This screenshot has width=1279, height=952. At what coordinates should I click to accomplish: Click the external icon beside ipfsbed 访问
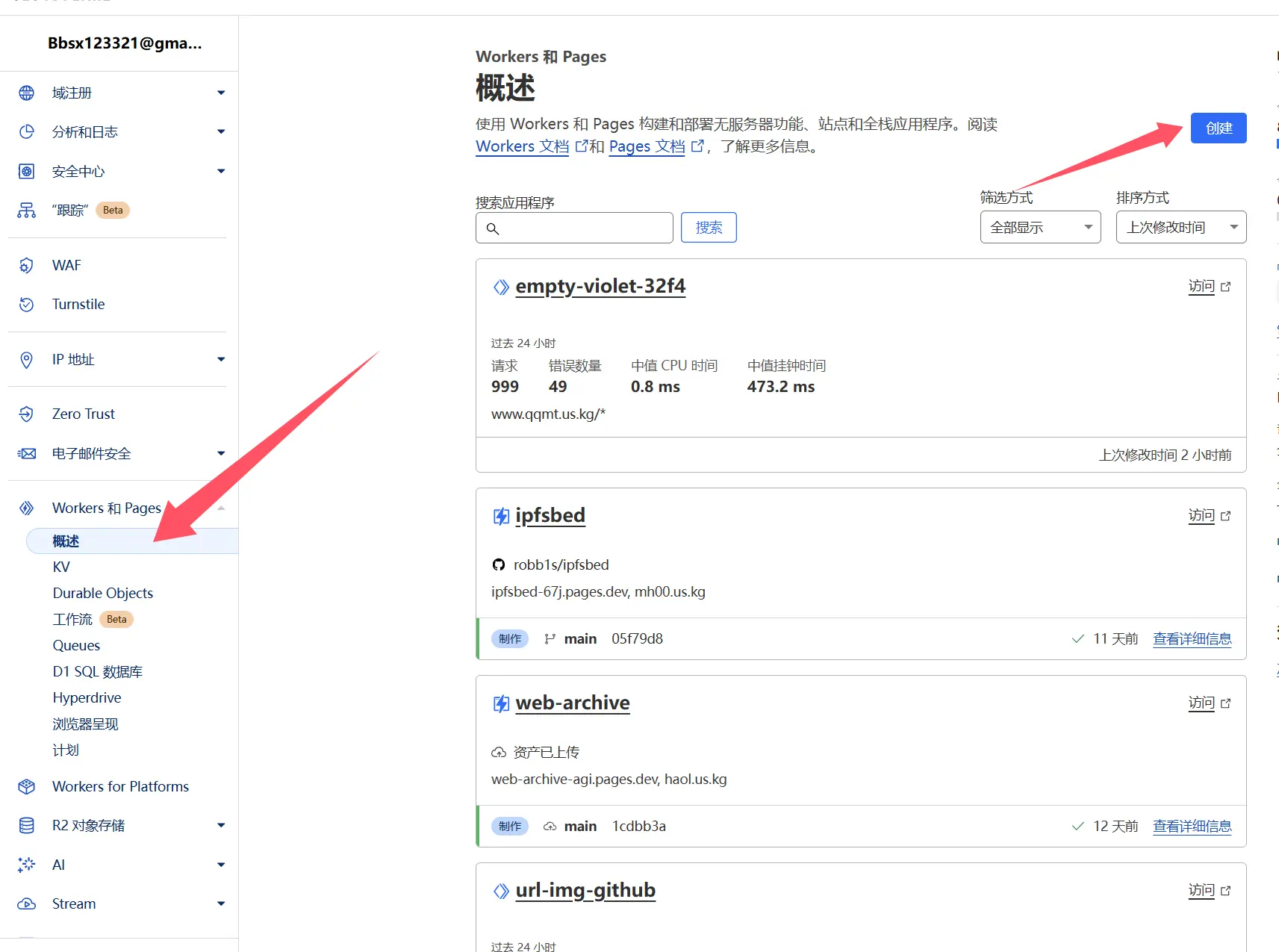click(1225, 516)
